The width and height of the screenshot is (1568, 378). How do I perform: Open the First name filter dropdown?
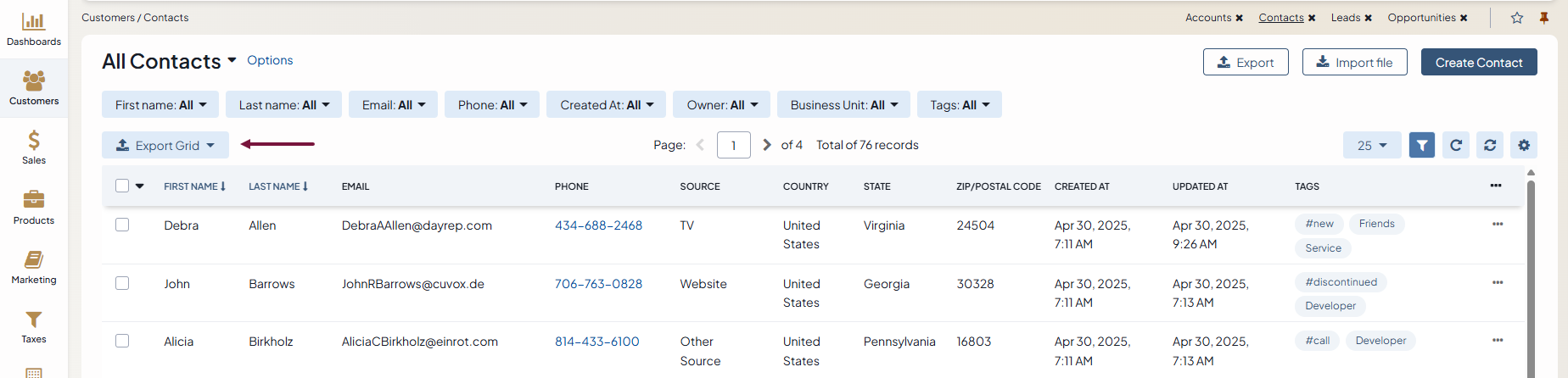(160, 105)
